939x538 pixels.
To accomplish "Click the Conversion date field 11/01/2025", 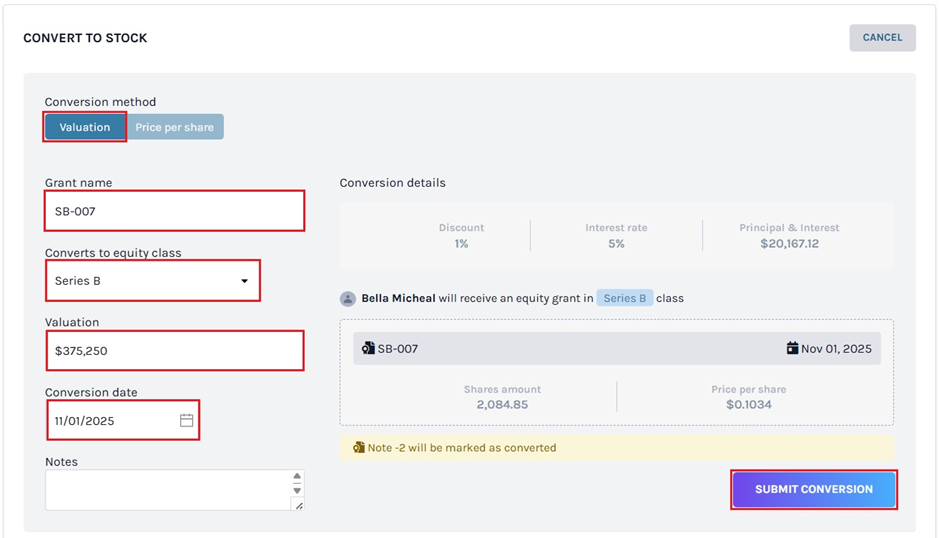I will 123,421.
